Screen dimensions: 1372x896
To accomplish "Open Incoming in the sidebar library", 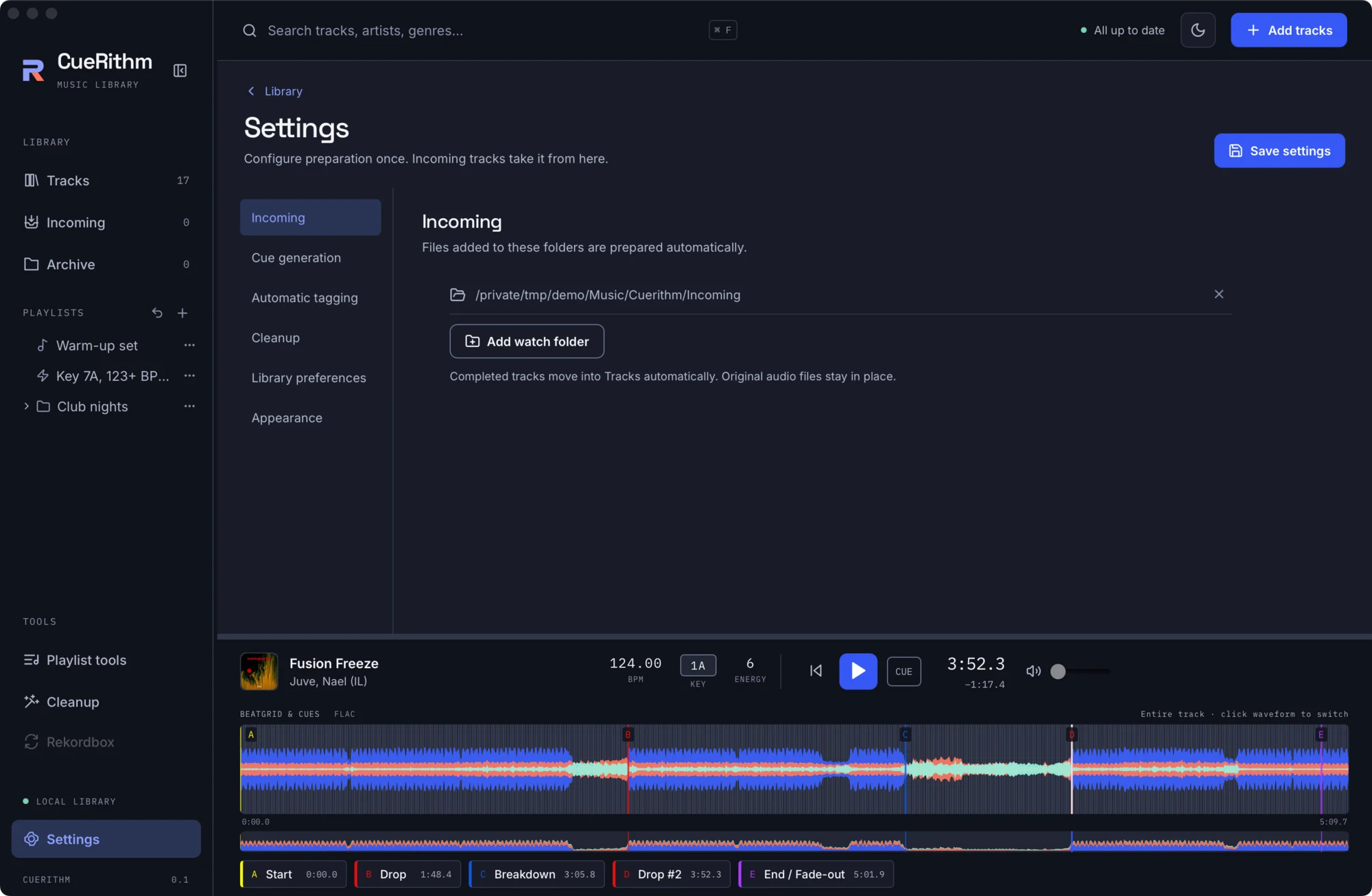I will coord(106,222).
